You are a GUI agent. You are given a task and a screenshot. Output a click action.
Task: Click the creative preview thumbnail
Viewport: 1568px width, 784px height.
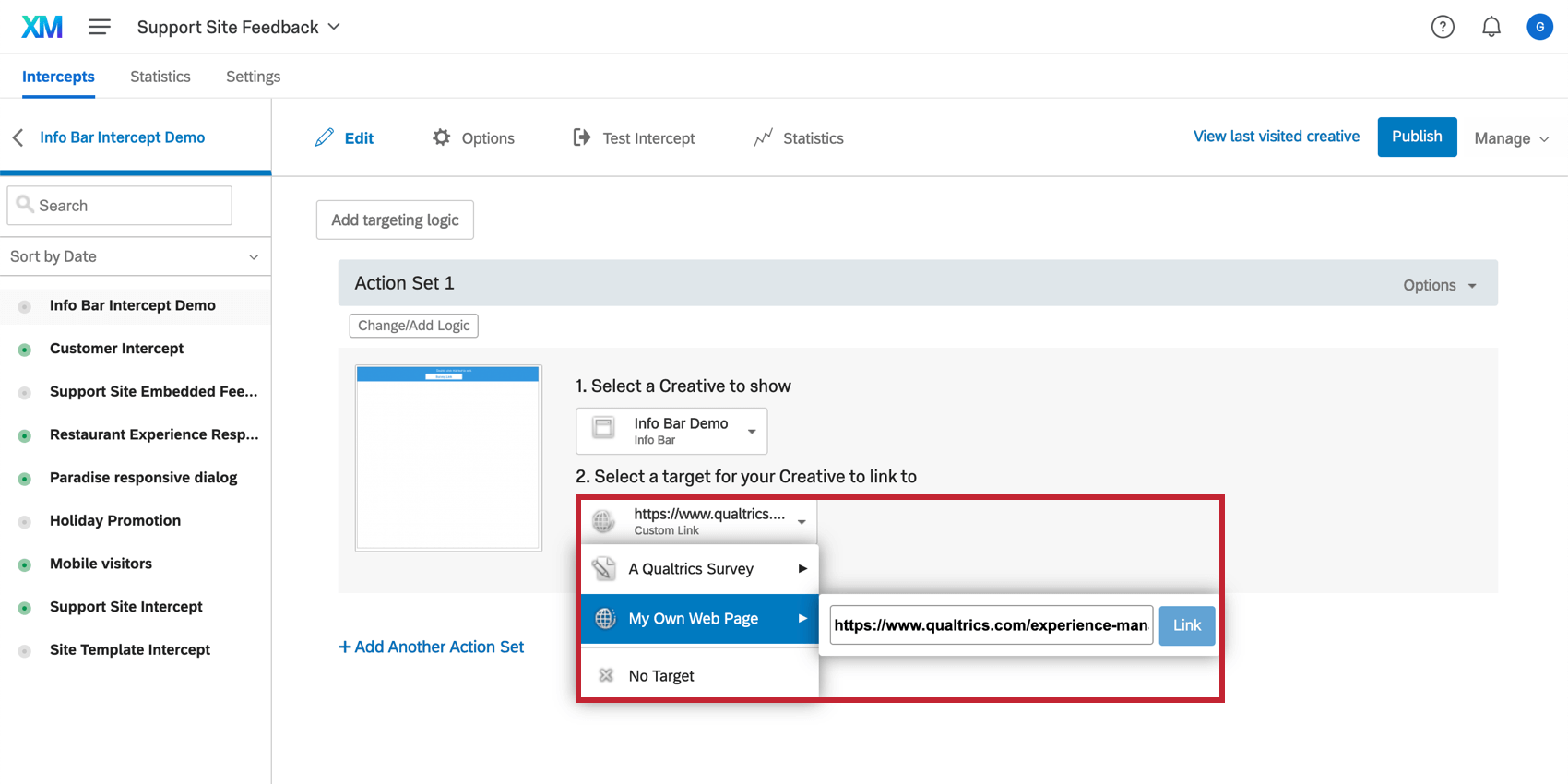coord(448,457)
